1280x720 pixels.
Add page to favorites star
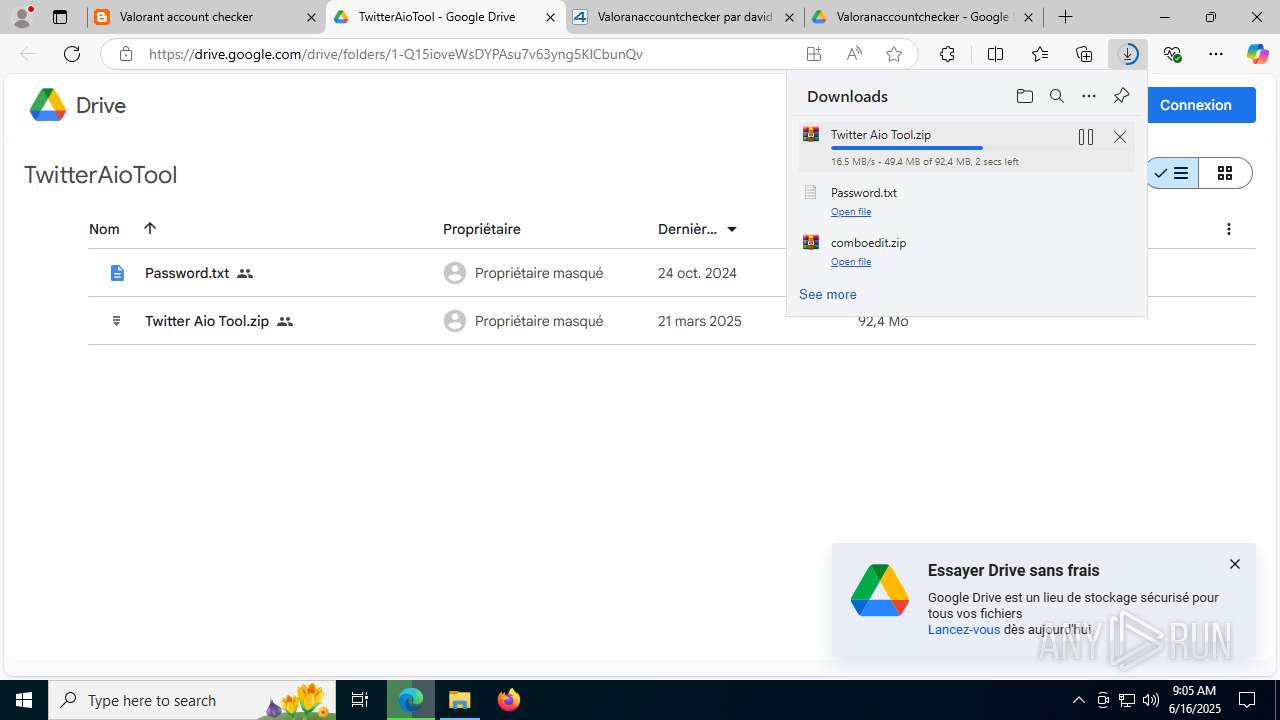[894, 55]
